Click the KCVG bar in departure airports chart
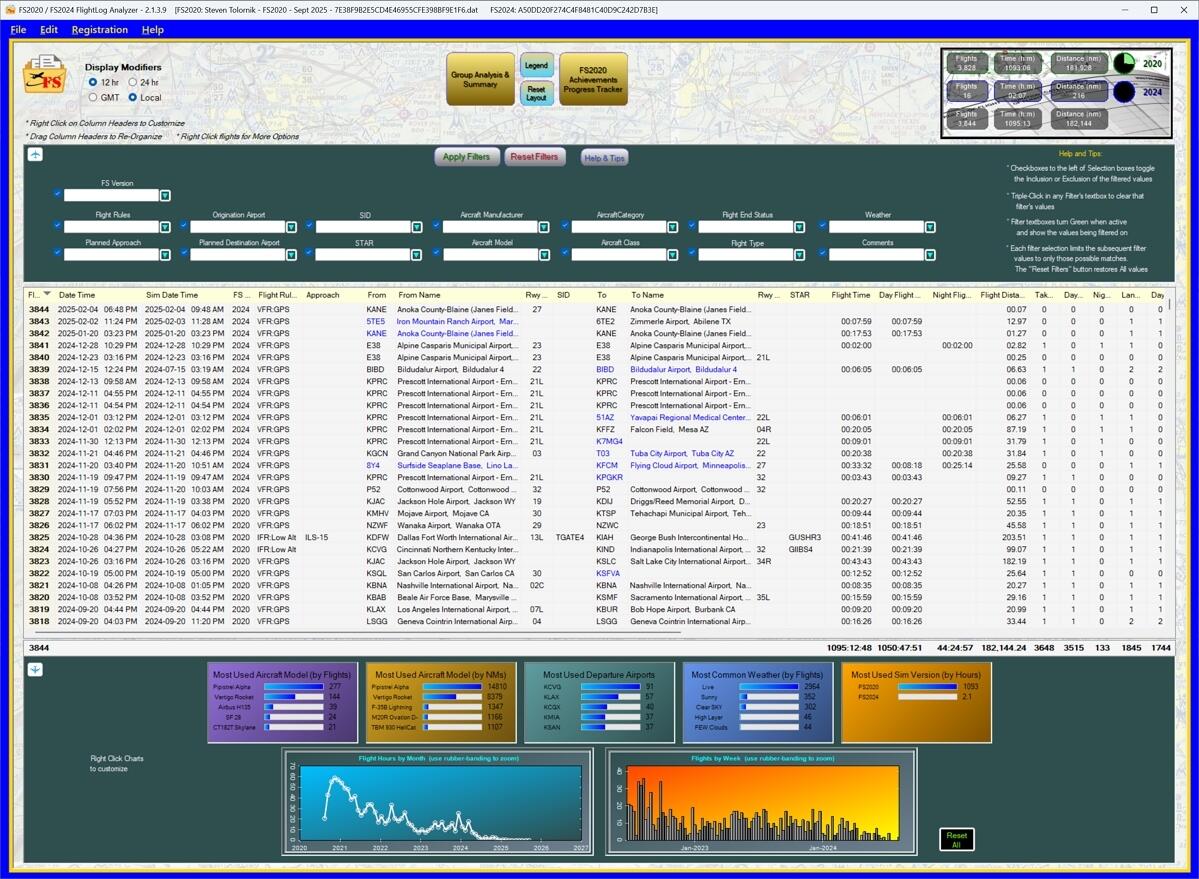Viewport: 1199px width, 879px height. click(610, 687)
